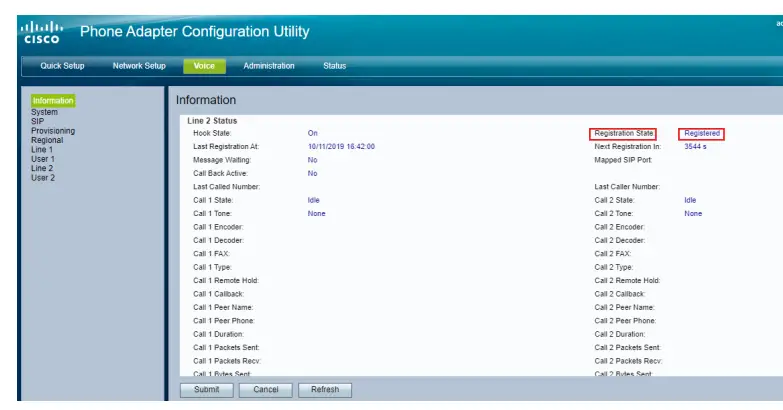Click the Call 2 Decoder label
This screenshot has height=410, width=783.
click(x=620, y=241)
